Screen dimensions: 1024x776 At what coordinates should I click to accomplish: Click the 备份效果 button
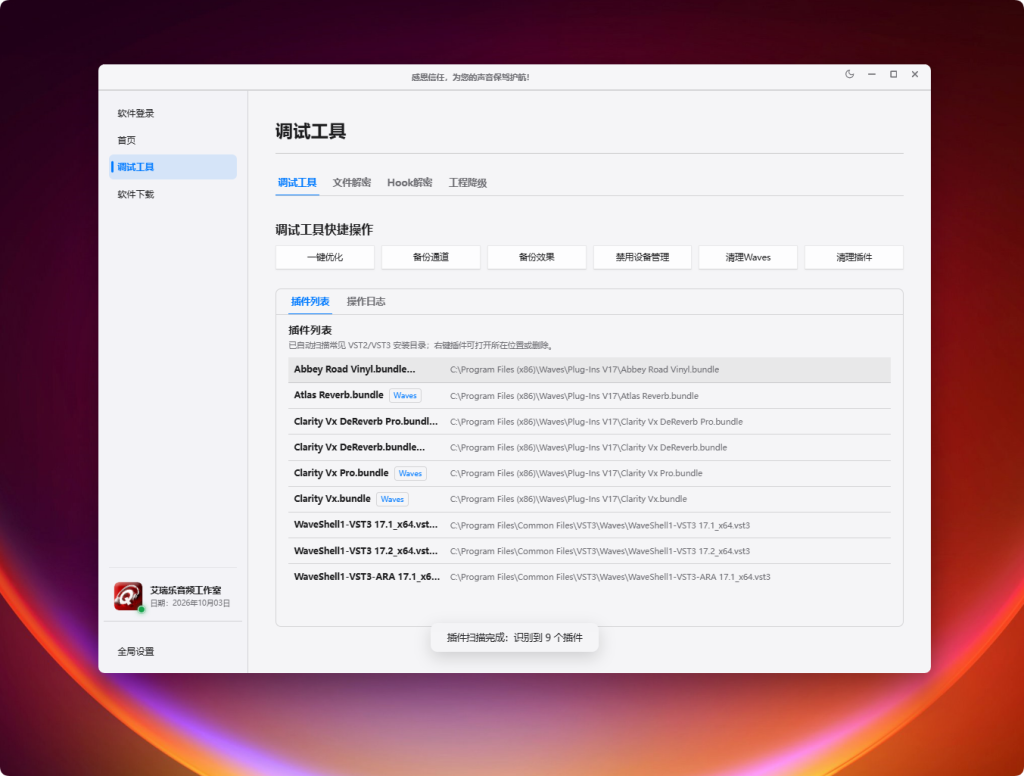coord(537,257)
